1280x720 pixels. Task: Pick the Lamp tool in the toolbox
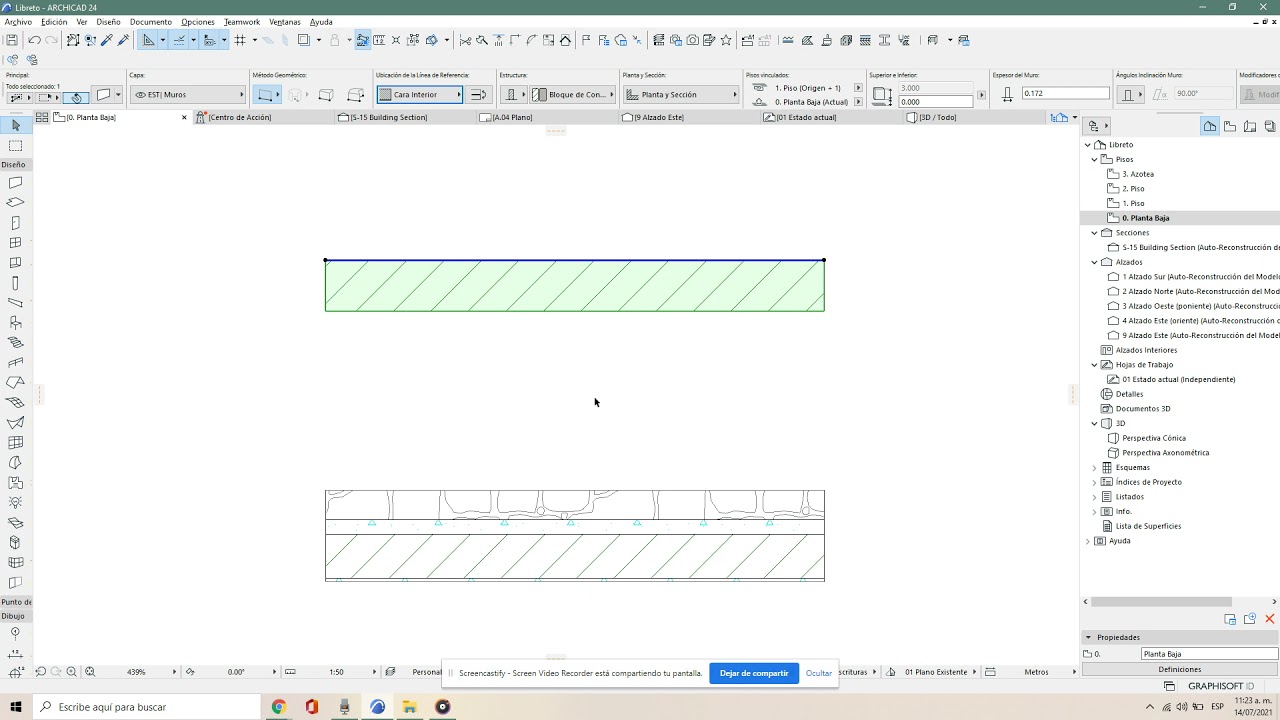tap(15, 503)
